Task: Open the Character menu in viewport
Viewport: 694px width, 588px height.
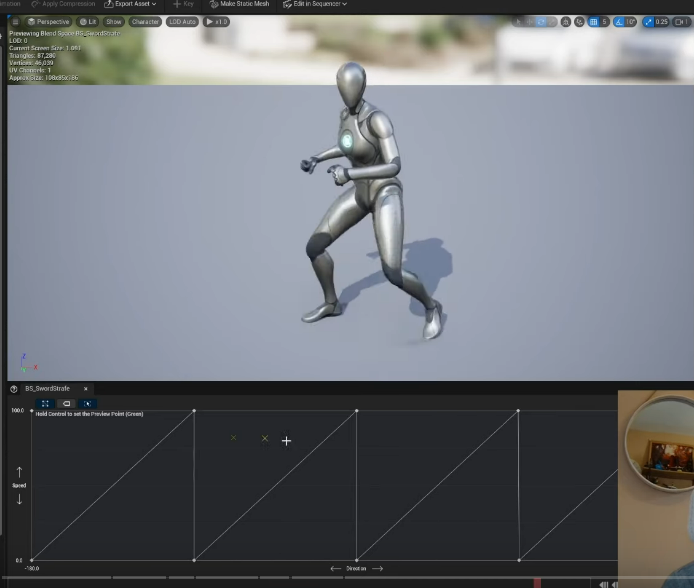Action: 145,21
